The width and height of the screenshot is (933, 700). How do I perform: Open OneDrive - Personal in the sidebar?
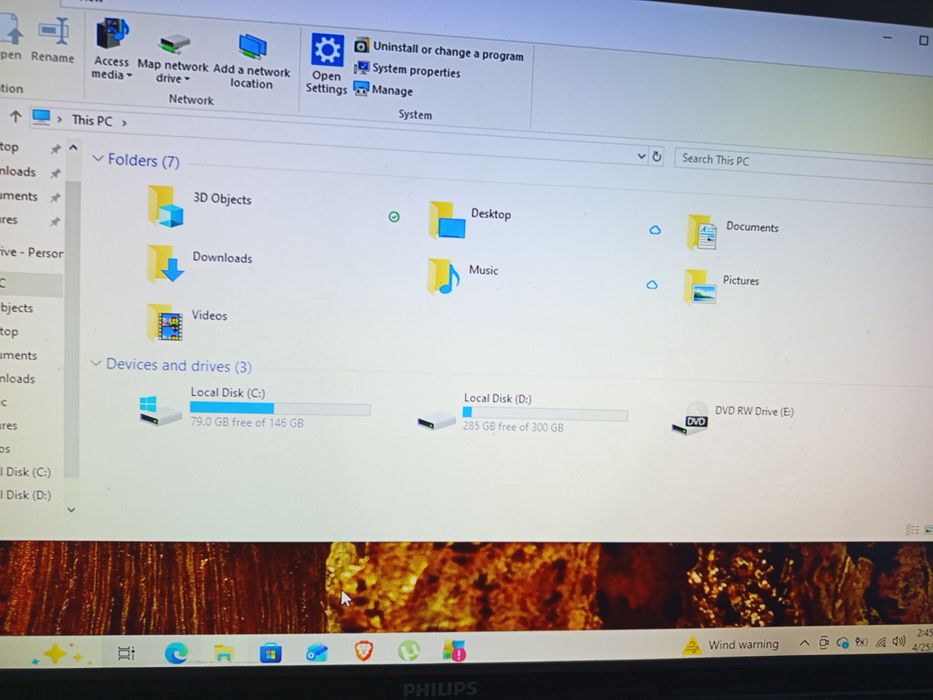[x=32, y=252]
